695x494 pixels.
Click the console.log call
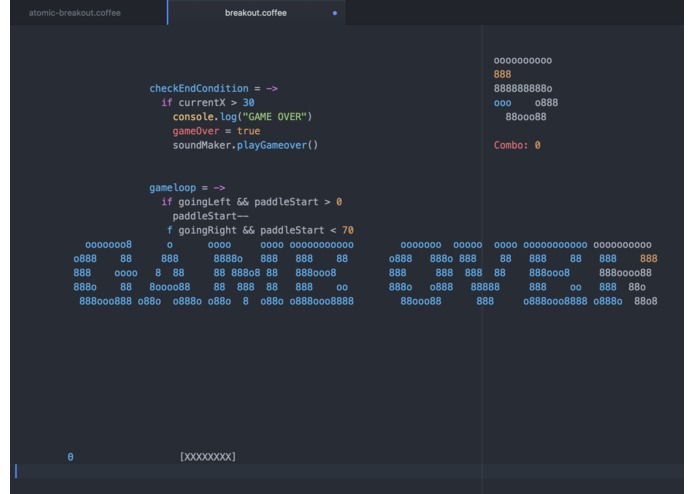242,117
